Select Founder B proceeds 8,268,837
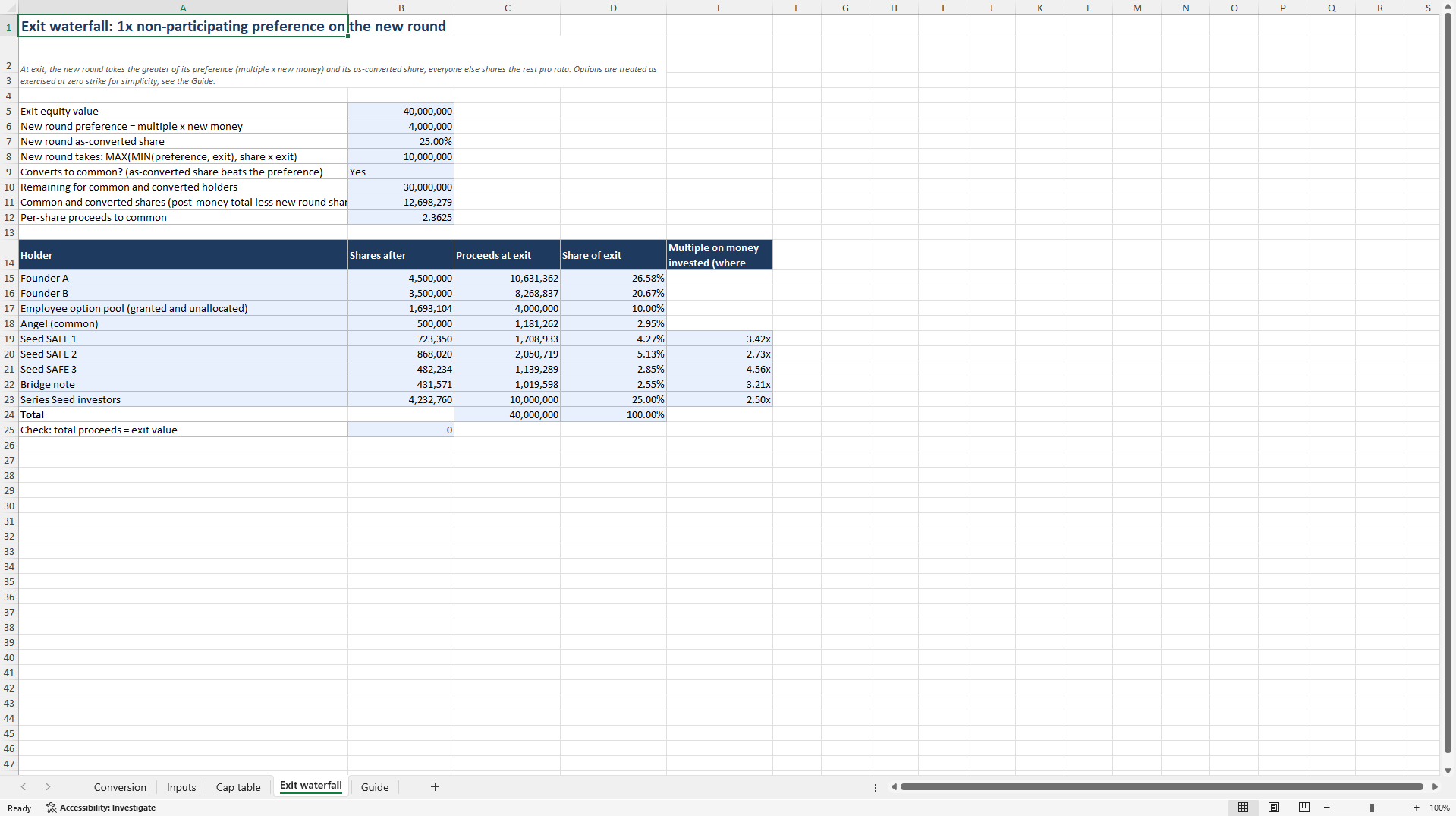1456x816 pixels. [508, 293]
